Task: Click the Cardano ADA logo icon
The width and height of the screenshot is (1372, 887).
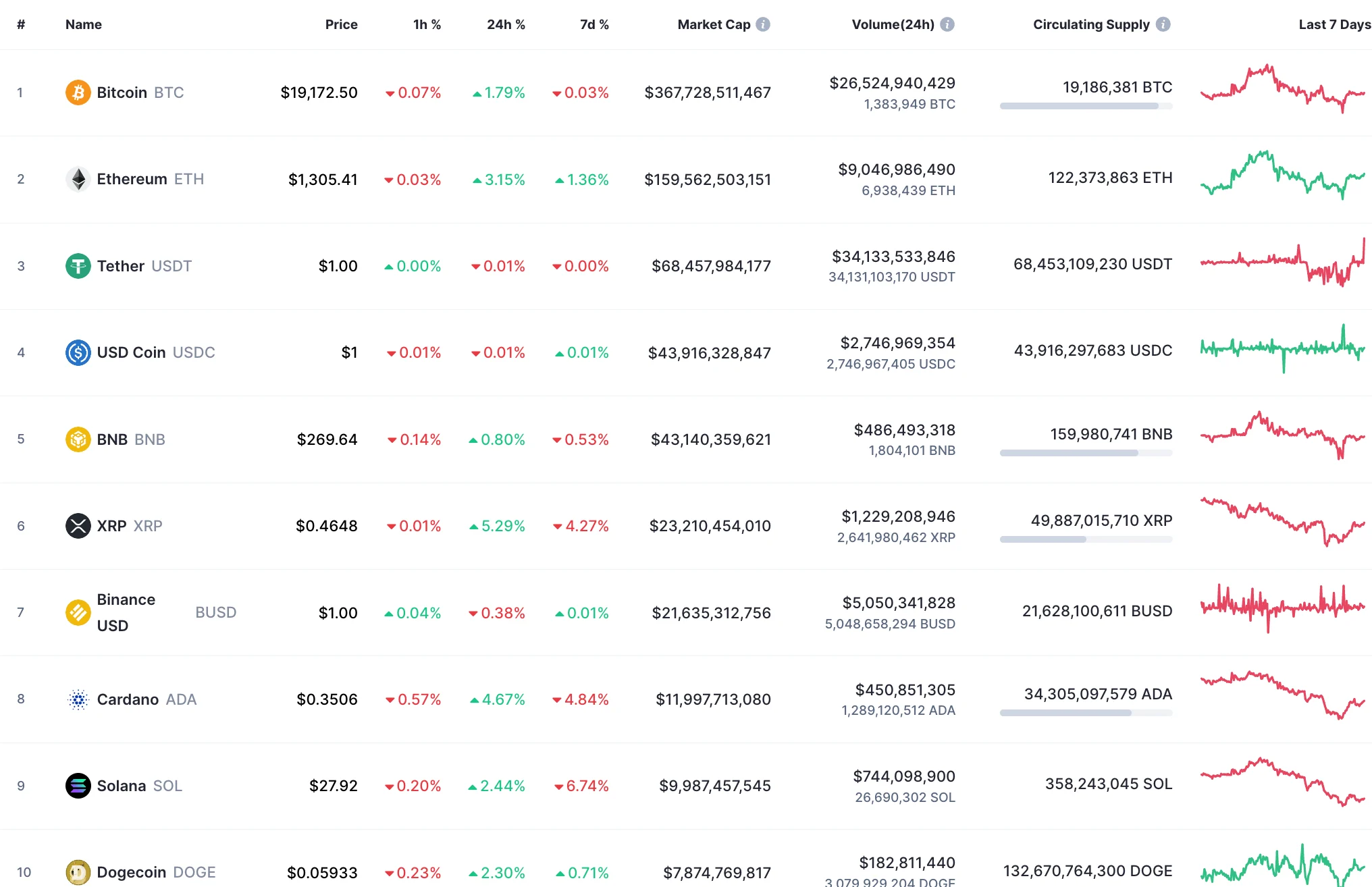Action: [78, 699]
